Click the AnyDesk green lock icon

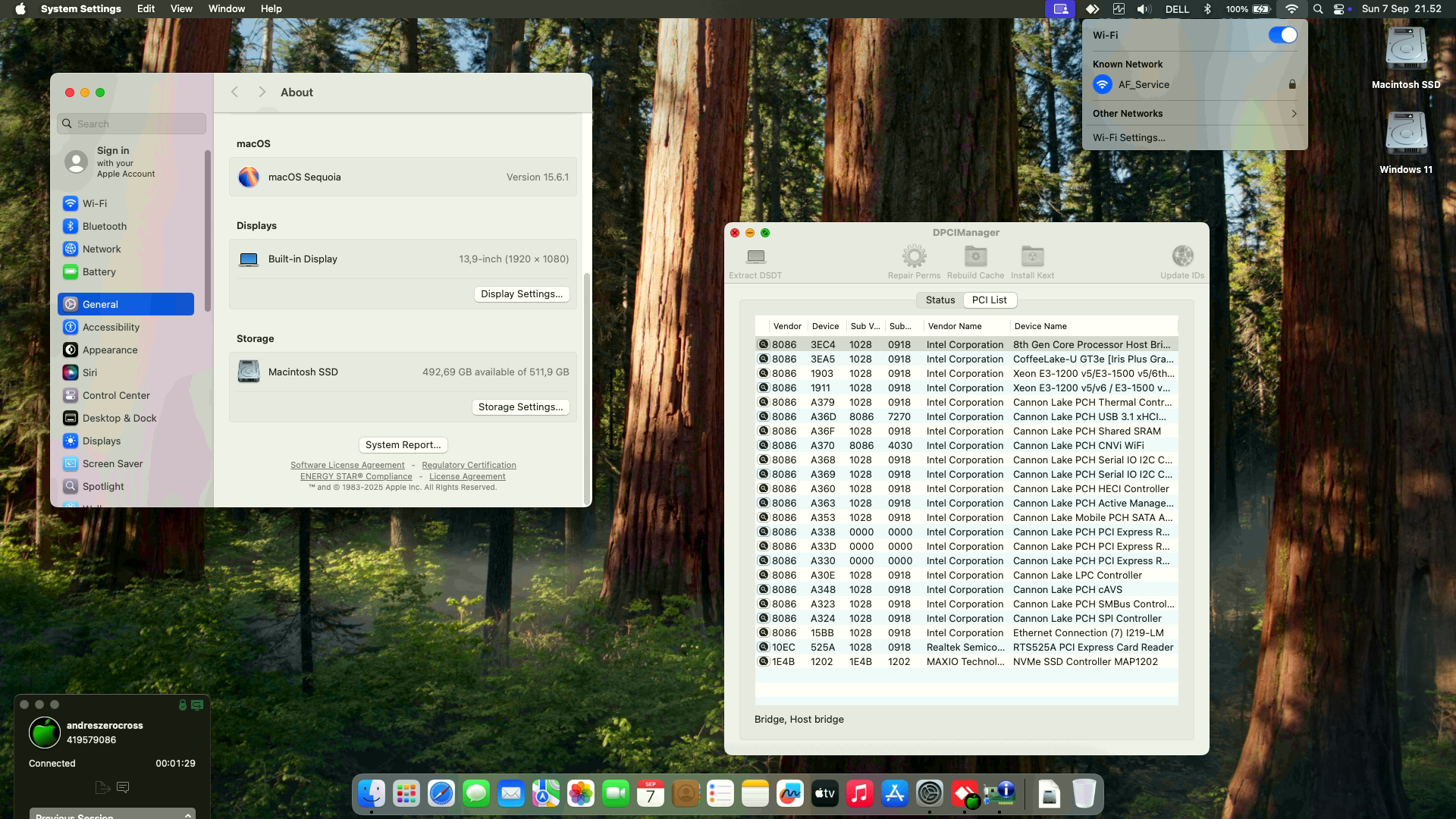182,705
